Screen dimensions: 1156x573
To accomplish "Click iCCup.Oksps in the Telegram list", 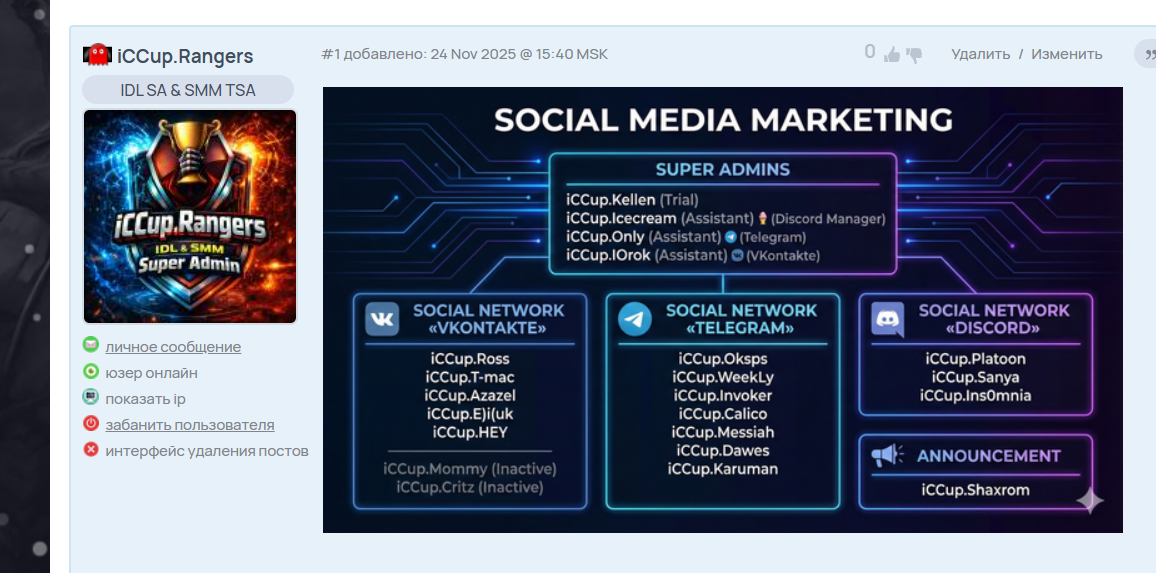I will coord(723,359).
